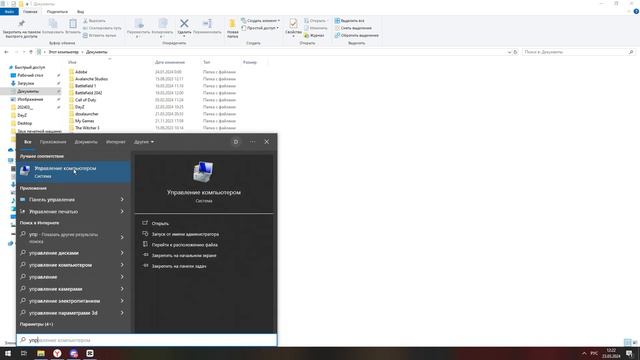Open File Explorer taskbar icon
Image resolution: width=640 pixels, height=360 pixels.
tap(41, 353)
